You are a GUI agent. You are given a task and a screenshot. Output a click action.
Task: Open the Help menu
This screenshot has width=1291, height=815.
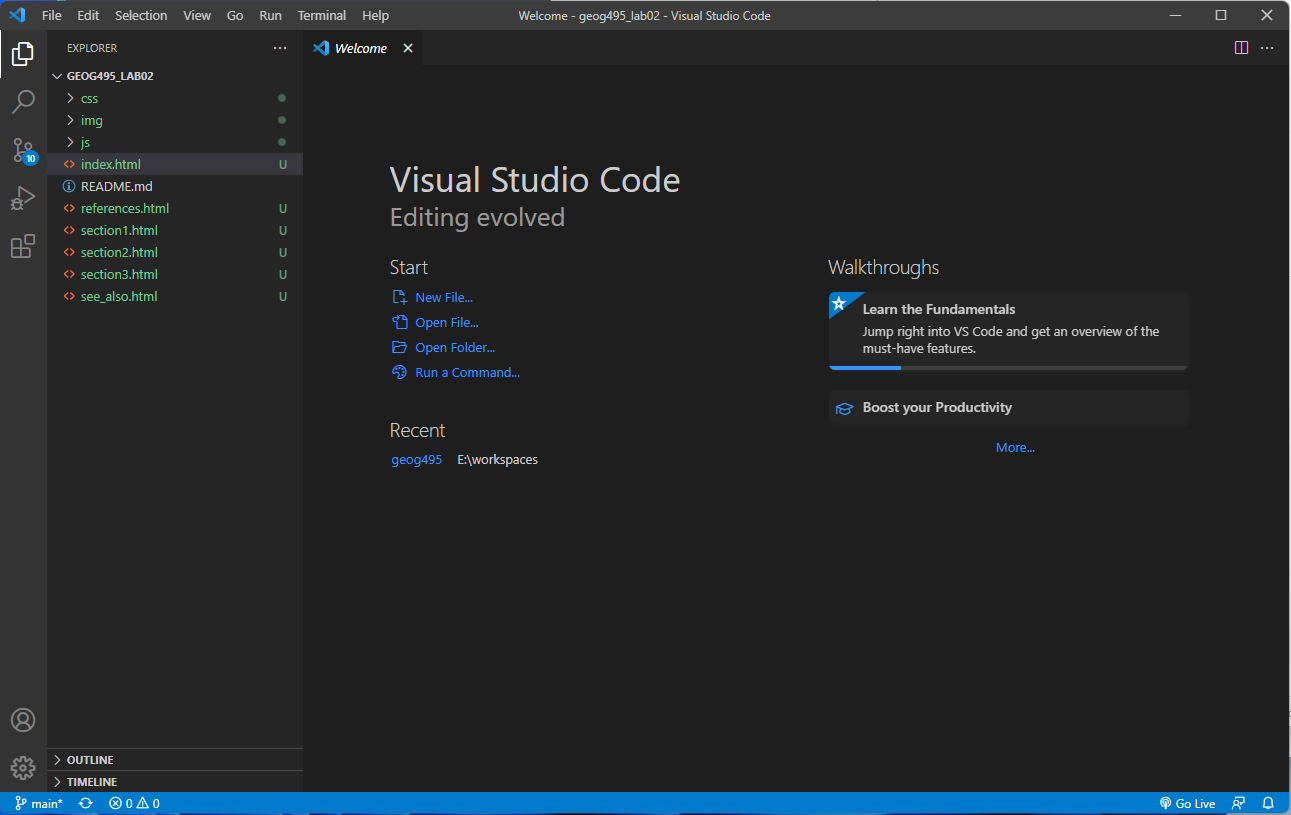pos(376,15)
